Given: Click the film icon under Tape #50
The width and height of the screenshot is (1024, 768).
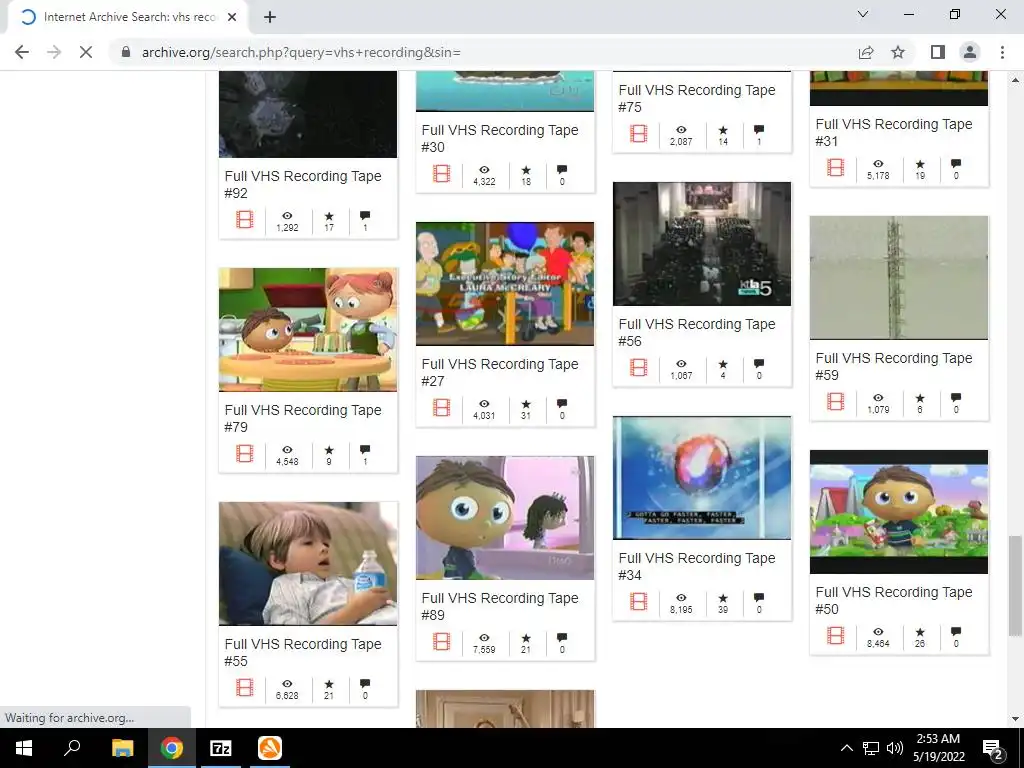Looking at the screenshot, I should [835, 635].
